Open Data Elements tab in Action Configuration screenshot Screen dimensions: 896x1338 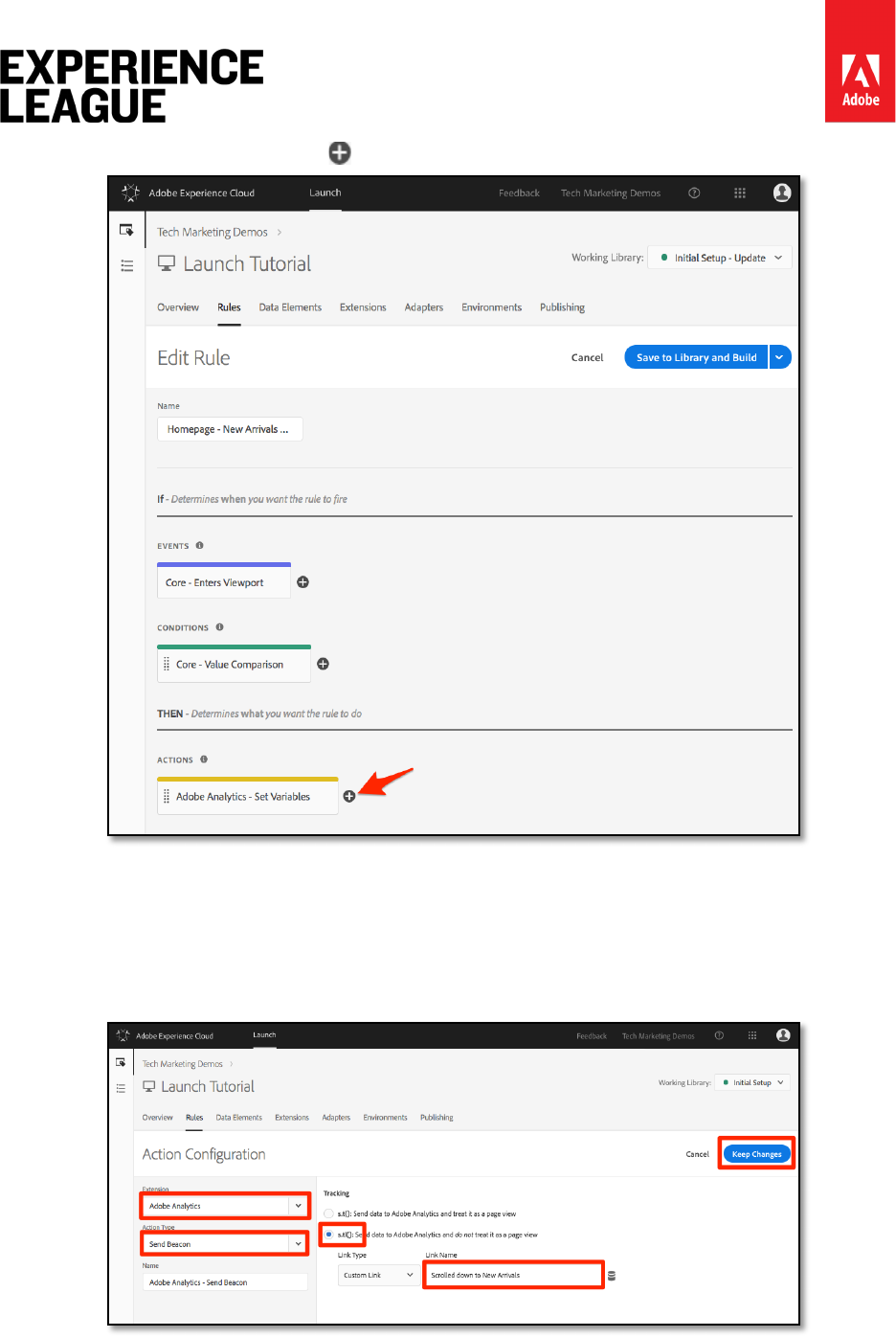click(x=238, y=1118)
